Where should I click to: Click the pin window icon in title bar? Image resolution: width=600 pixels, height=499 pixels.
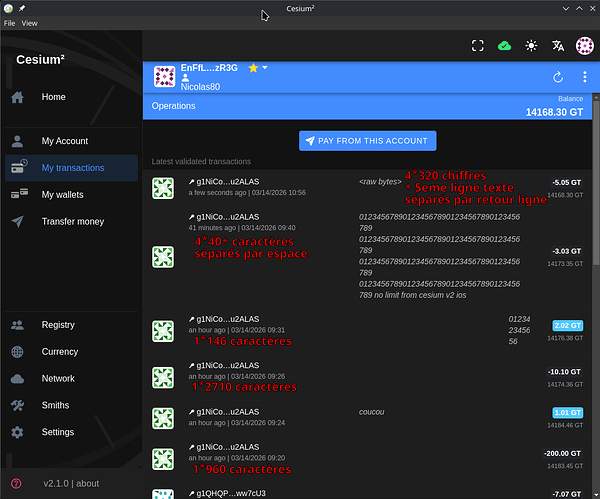(x=22, y=8)
